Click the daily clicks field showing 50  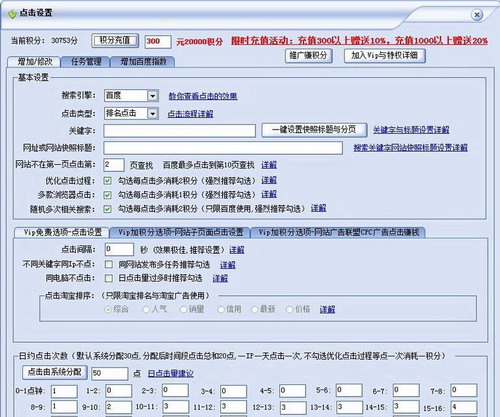110,374
